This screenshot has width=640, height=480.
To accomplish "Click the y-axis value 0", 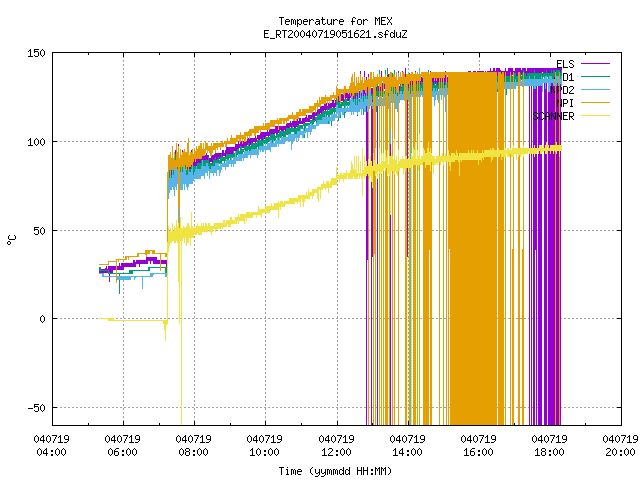I will coord(42,319).
